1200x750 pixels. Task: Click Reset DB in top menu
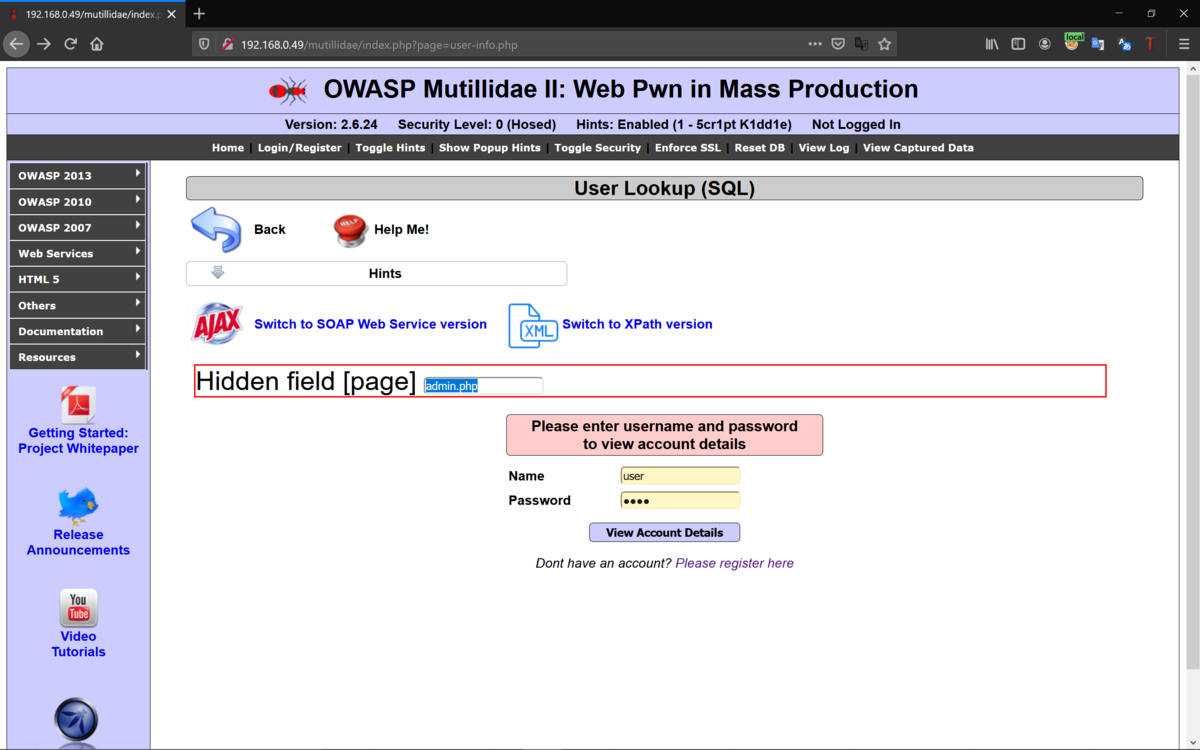(759, 148)
